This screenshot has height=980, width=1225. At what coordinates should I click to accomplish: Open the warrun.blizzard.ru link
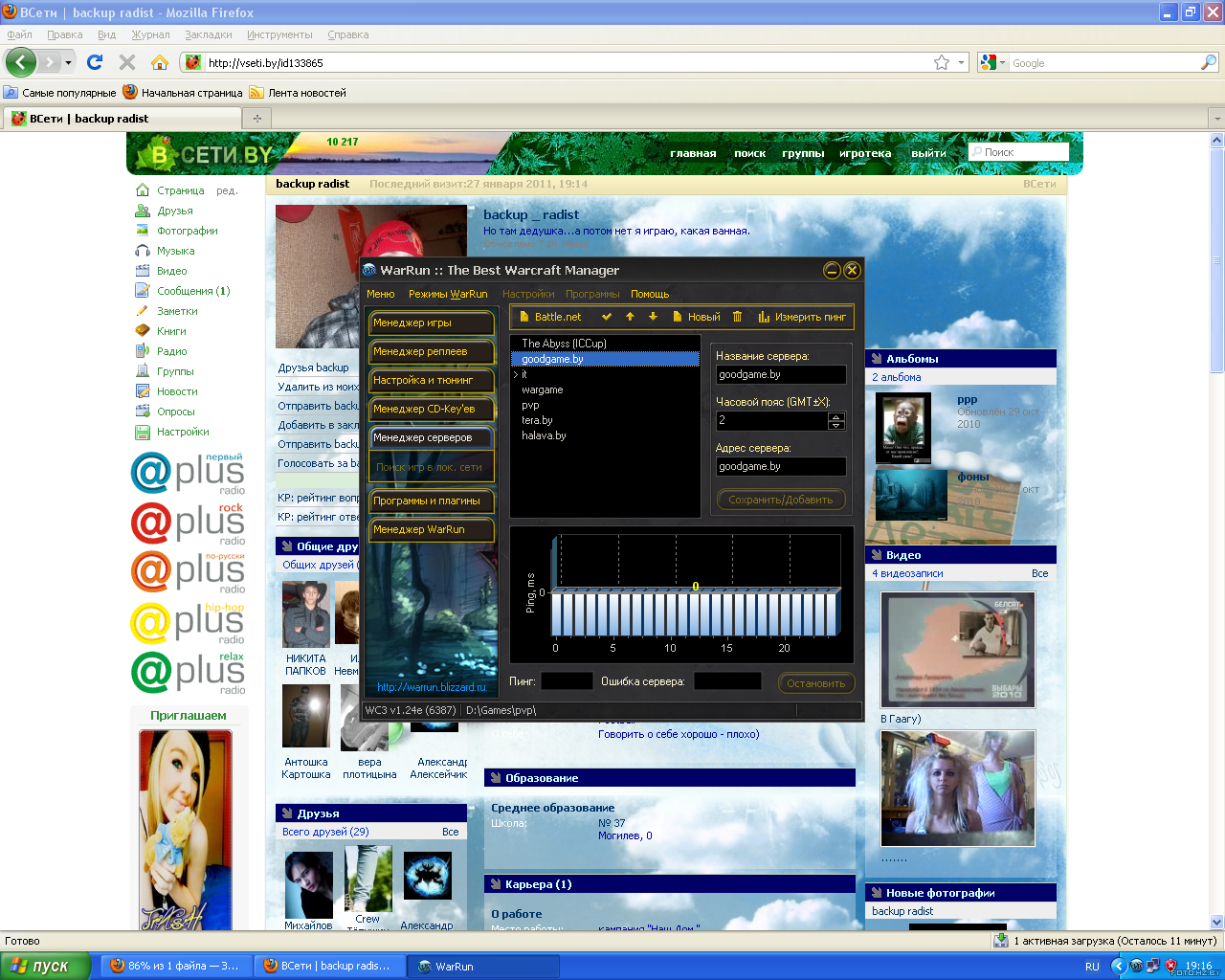point(432,687)
